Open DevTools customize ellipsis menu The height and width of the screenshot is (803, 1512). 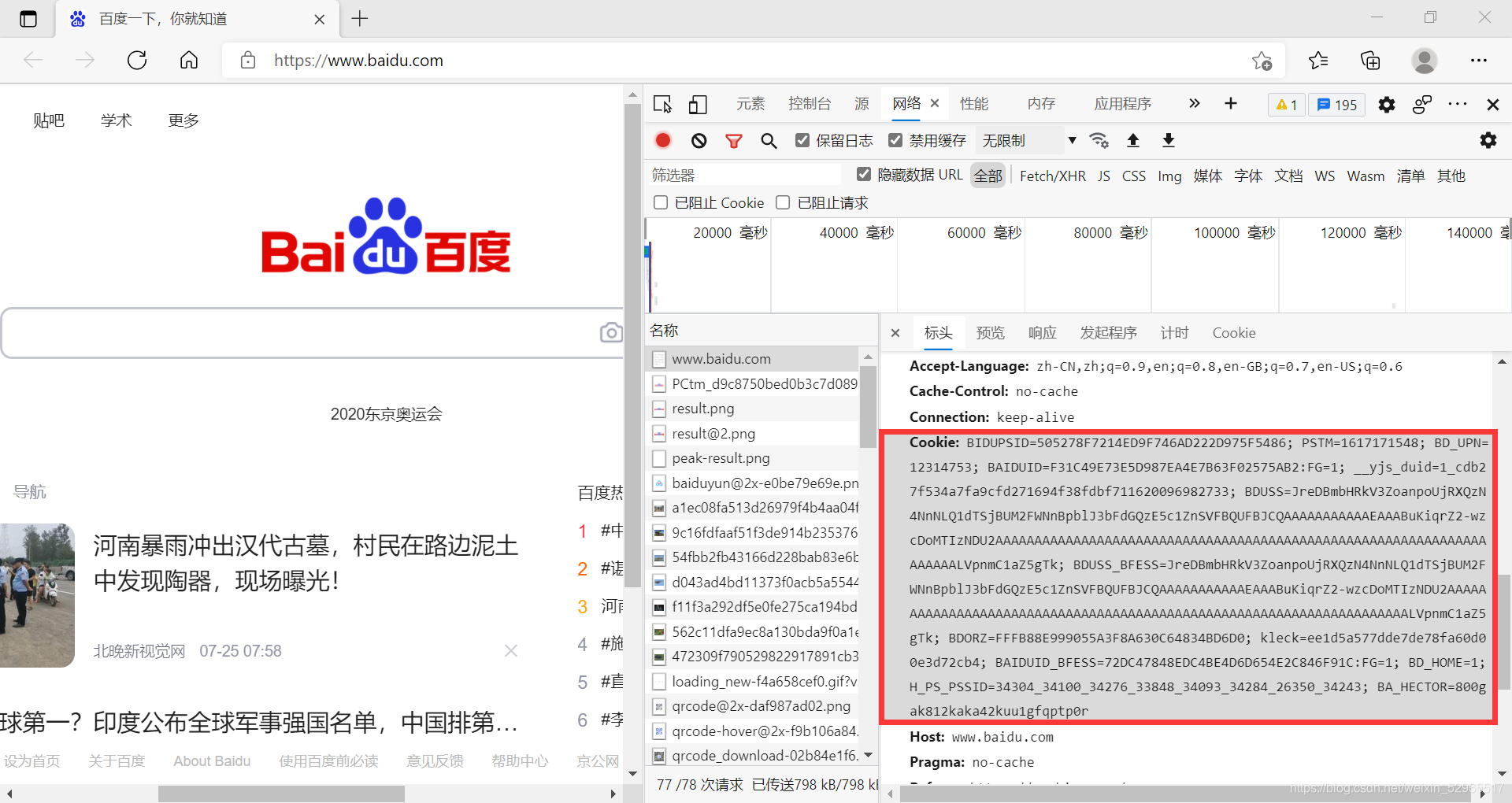(x=1458, y=104)
